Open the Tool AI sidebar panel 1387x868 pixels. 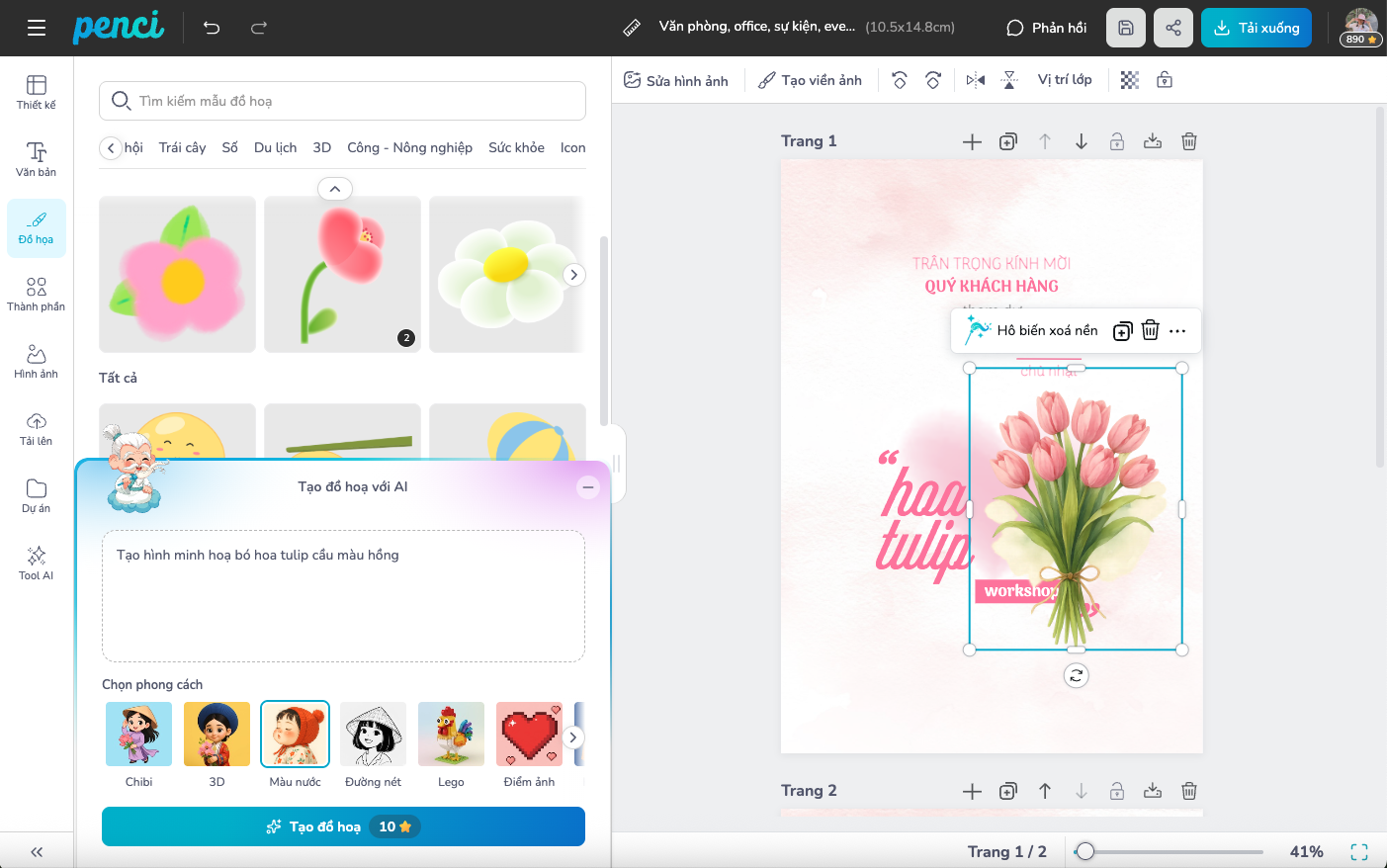pos(37,562)
